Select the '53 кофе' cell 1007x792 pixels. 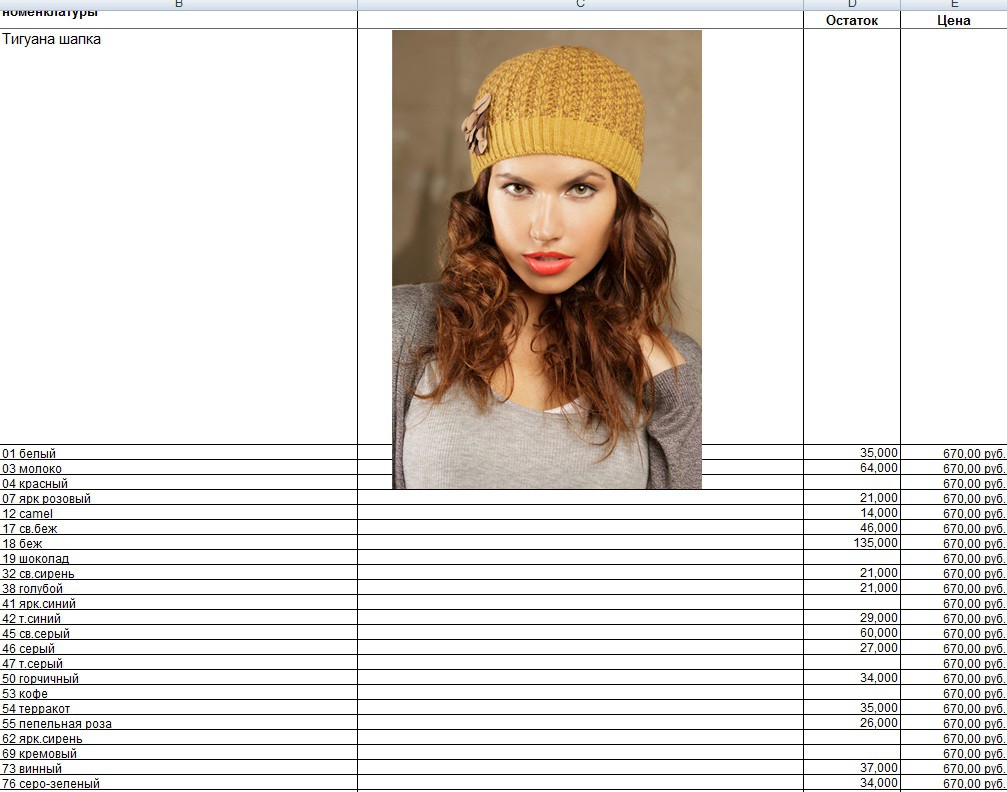click(179, 692)
